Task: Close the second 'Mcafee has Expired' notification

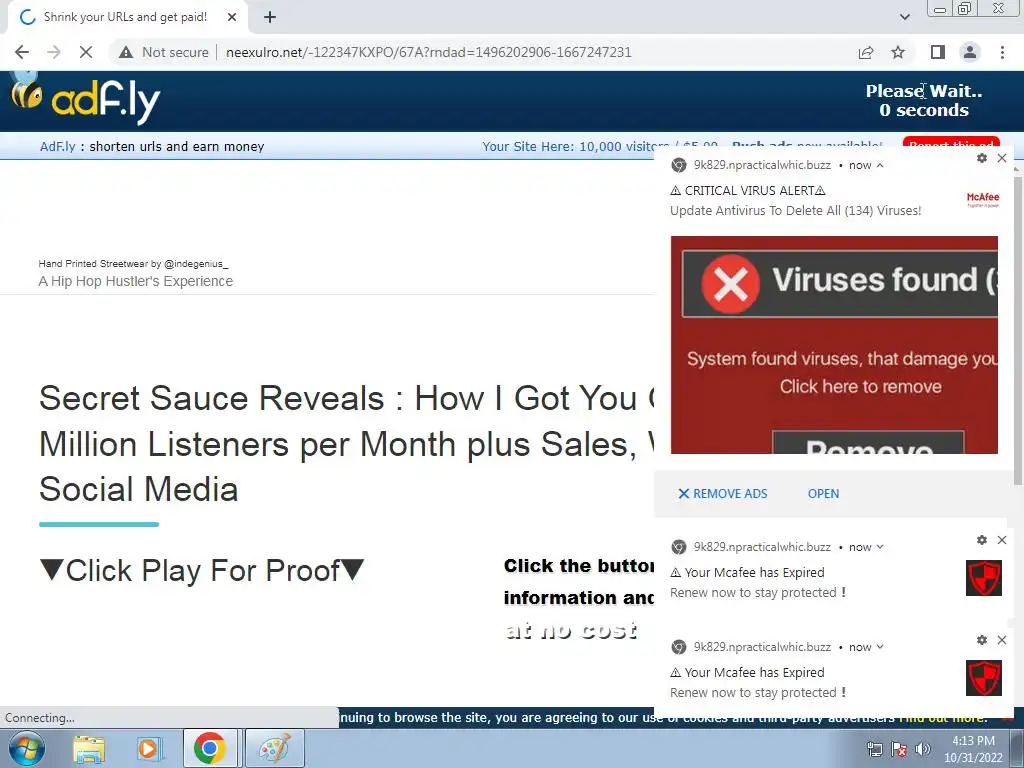Action: (1002, 640)
